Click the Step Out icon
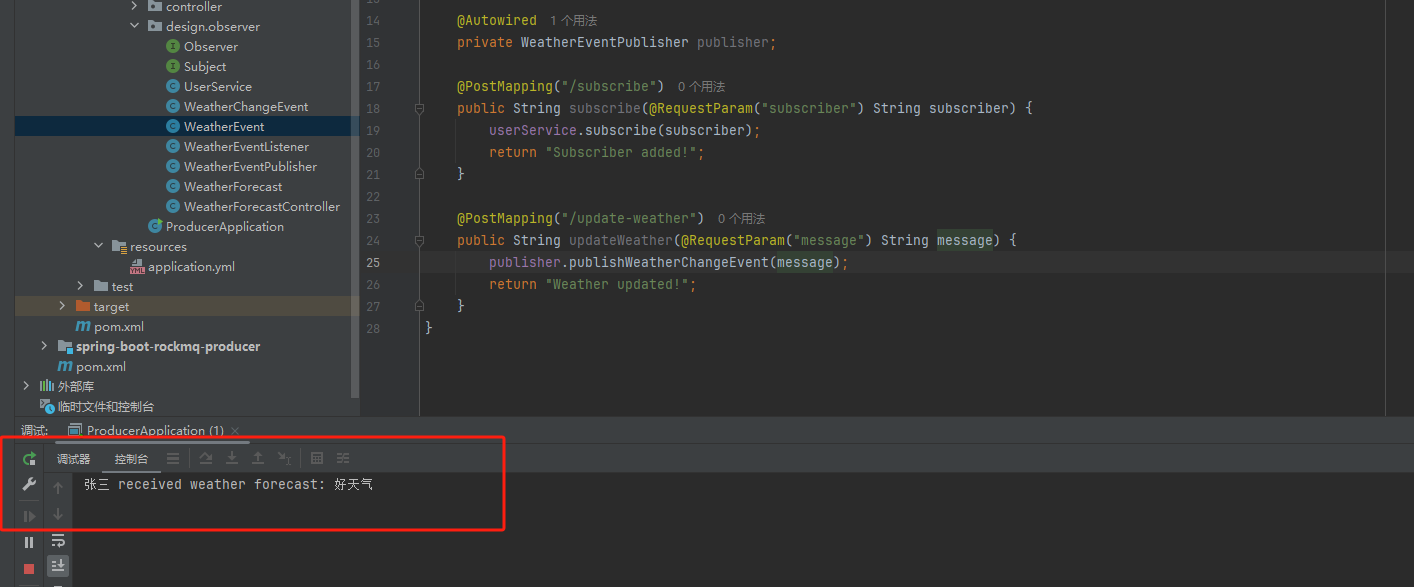The width and height of the screenshot is (1414, 587). tap(257, 458)
